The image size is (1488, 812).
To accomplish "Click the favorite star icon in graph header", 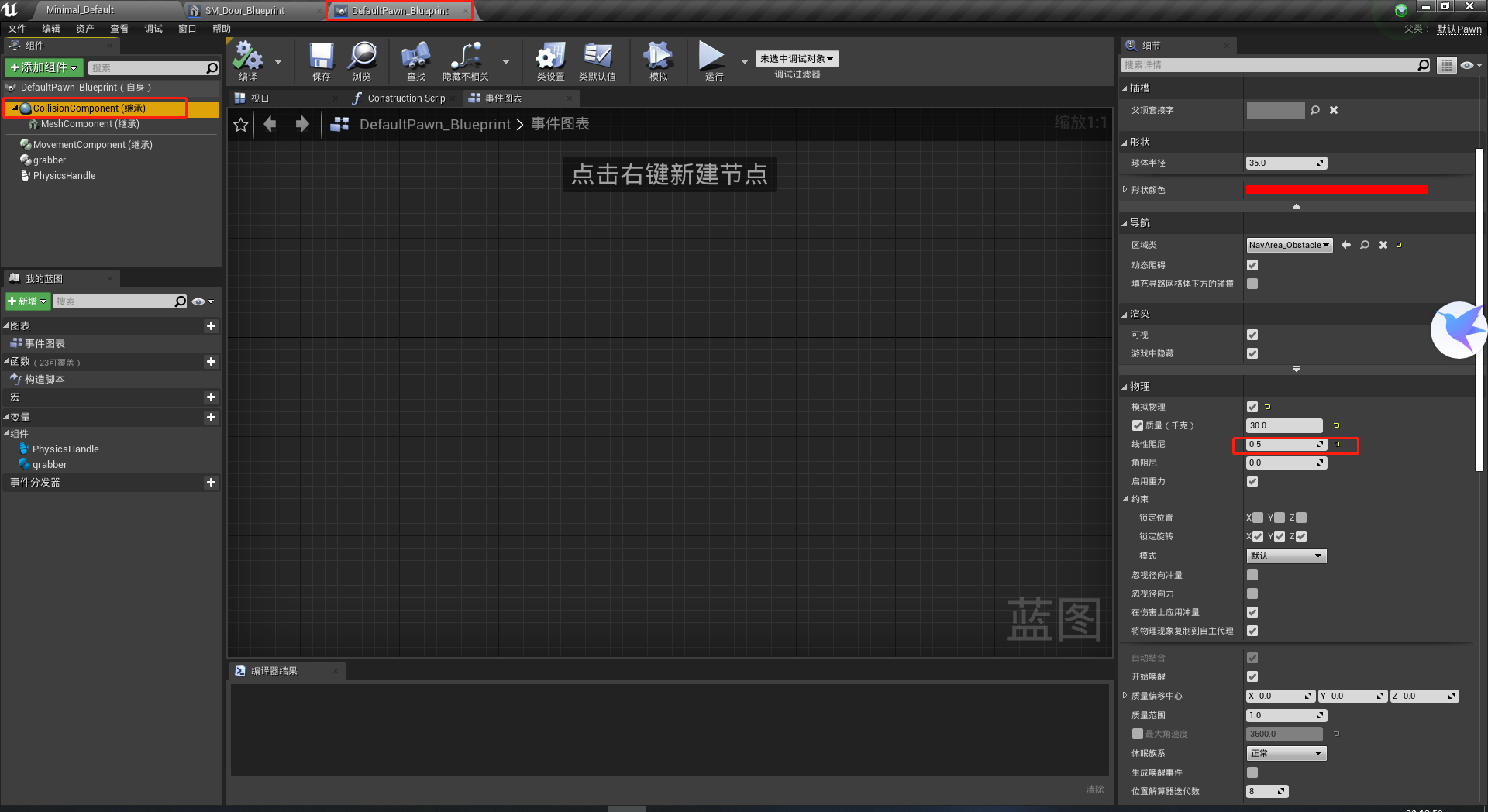I will (241, 124).
